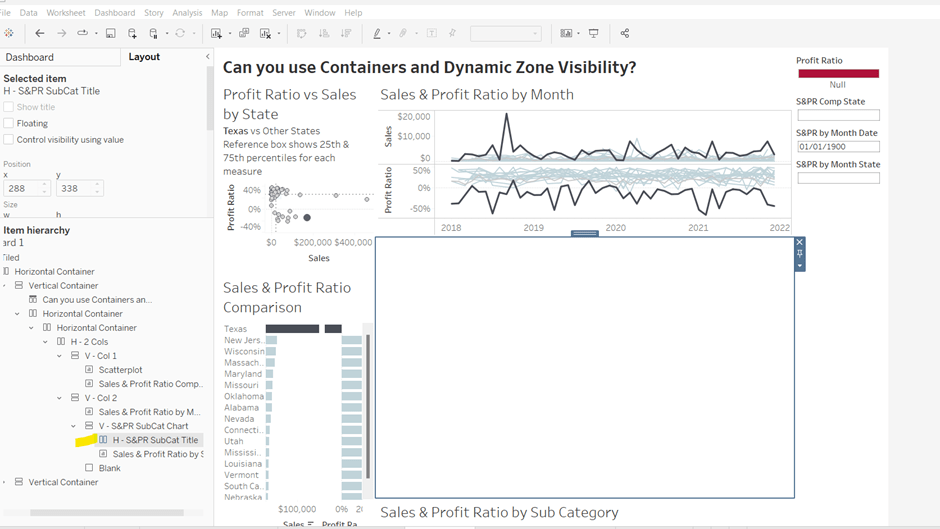Collapse V - S&PR SubCat Chart node
This screenshot has width=940, height=529.
point(74,426)
